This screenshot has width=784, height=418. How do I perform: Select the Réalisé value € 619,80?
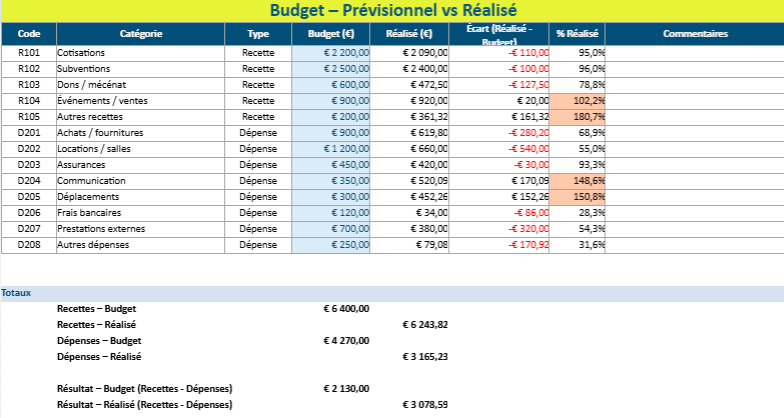[x=410, y=132]
